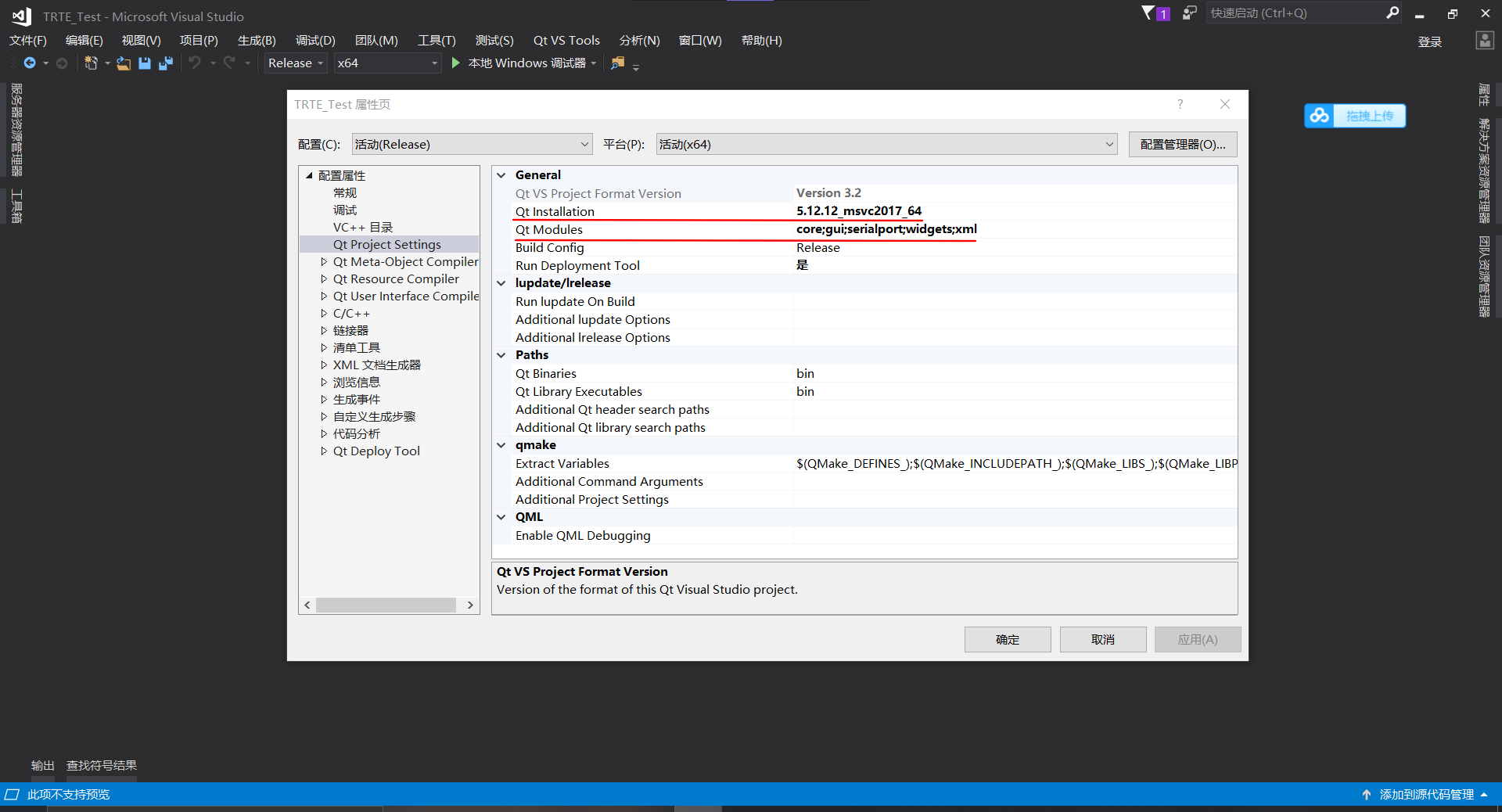The height and width of the screenshot is (812, 1502).
Task: Collapse the lupdate/lrelease section
Action: tap(501, 283)
